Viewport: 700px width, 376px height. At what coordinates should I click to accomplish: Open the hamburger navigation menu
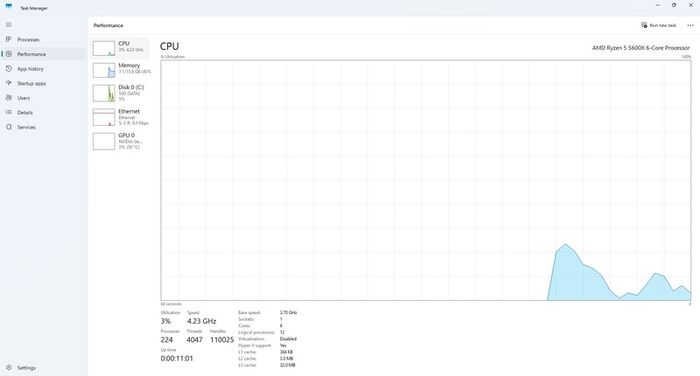(x=8, y=25)
